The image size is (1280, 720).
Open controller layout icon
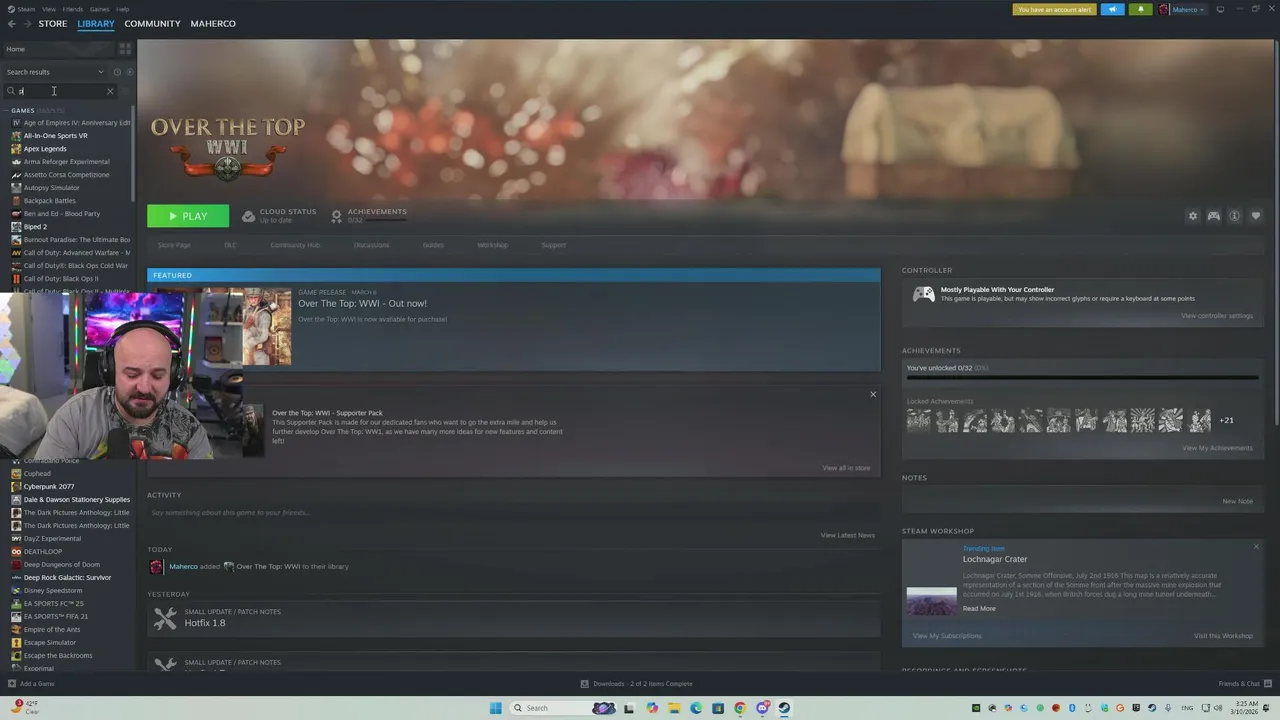(x=1213, y=216)
